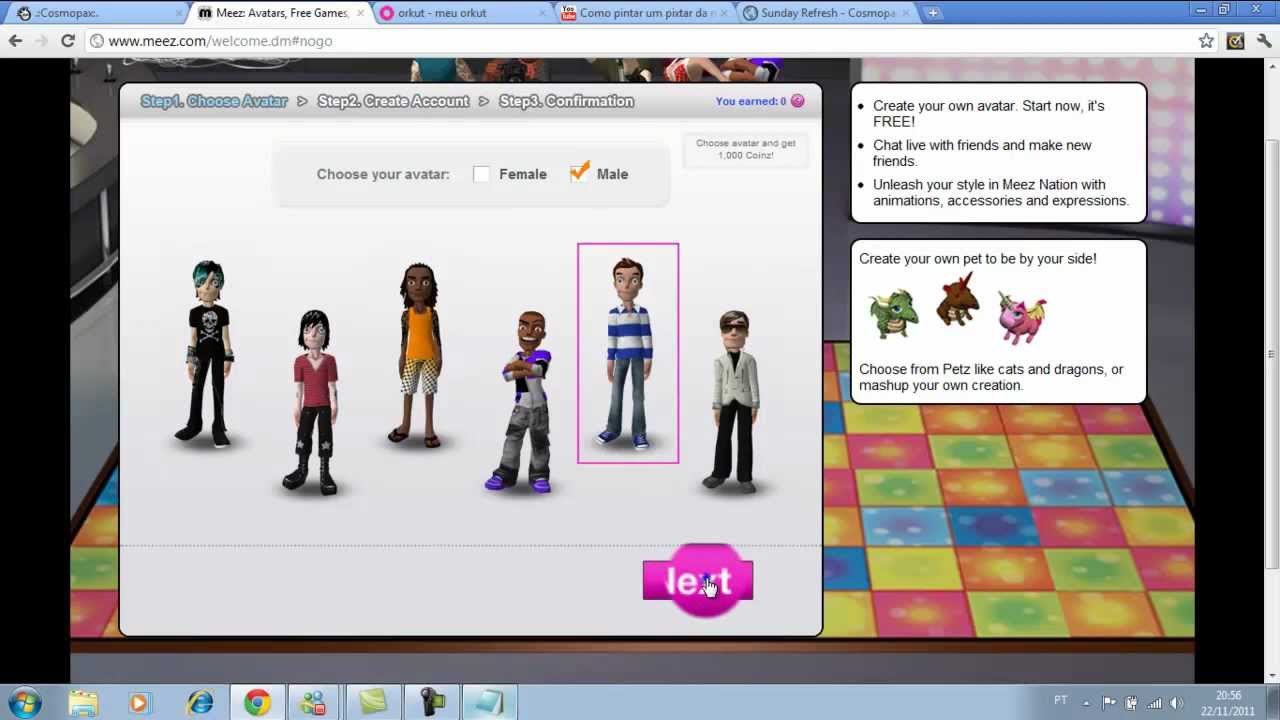Show hidden system tray icons
This screenshot has height=720, width=1280.
pyautogui.click(x=1087, y=702)
